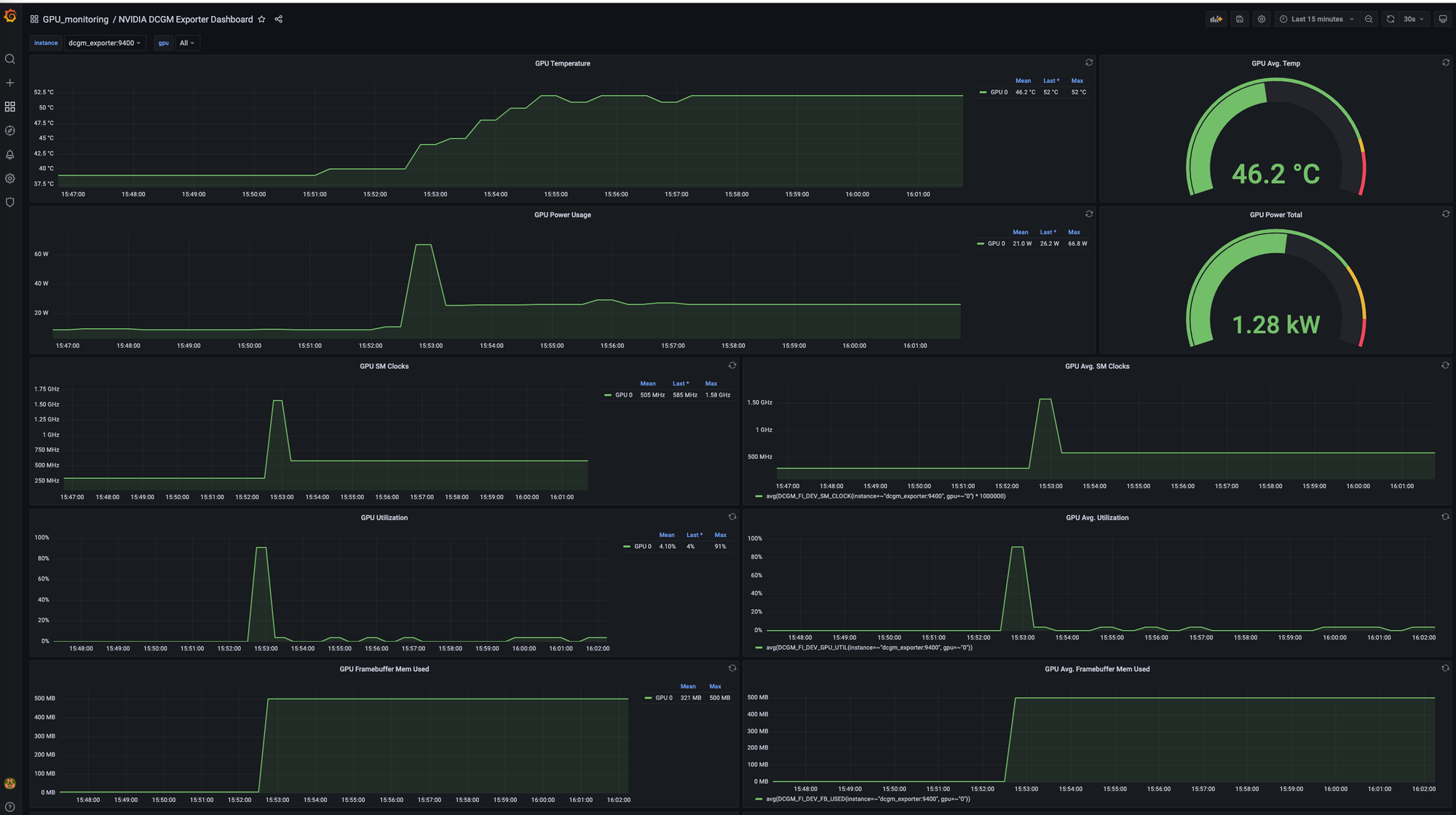
Task: Open Alerting bell in the sidebar
Action: pos(10,155)
